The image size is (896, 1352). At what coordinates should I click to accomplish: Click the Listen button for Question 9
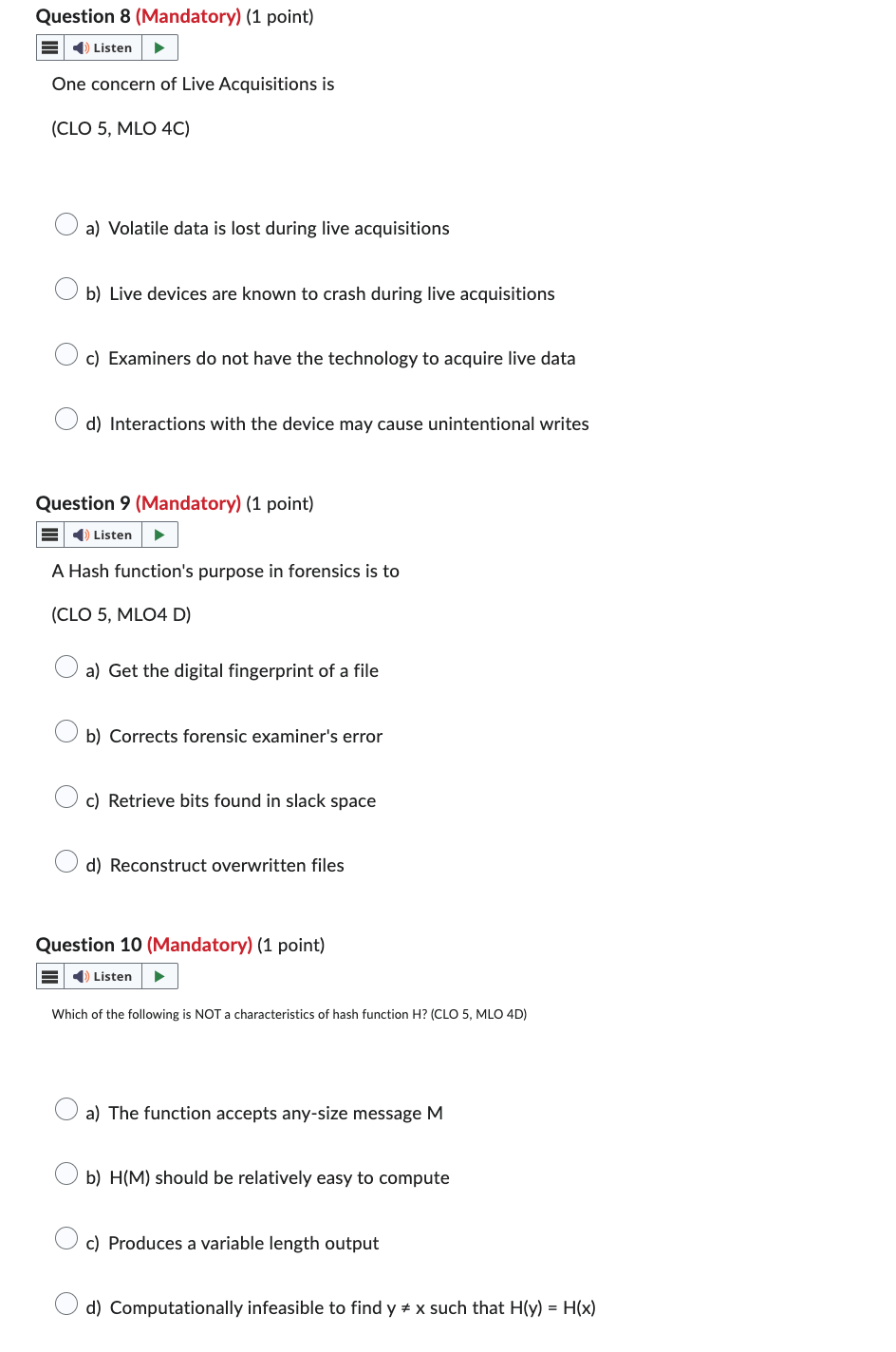pos(104,535)
